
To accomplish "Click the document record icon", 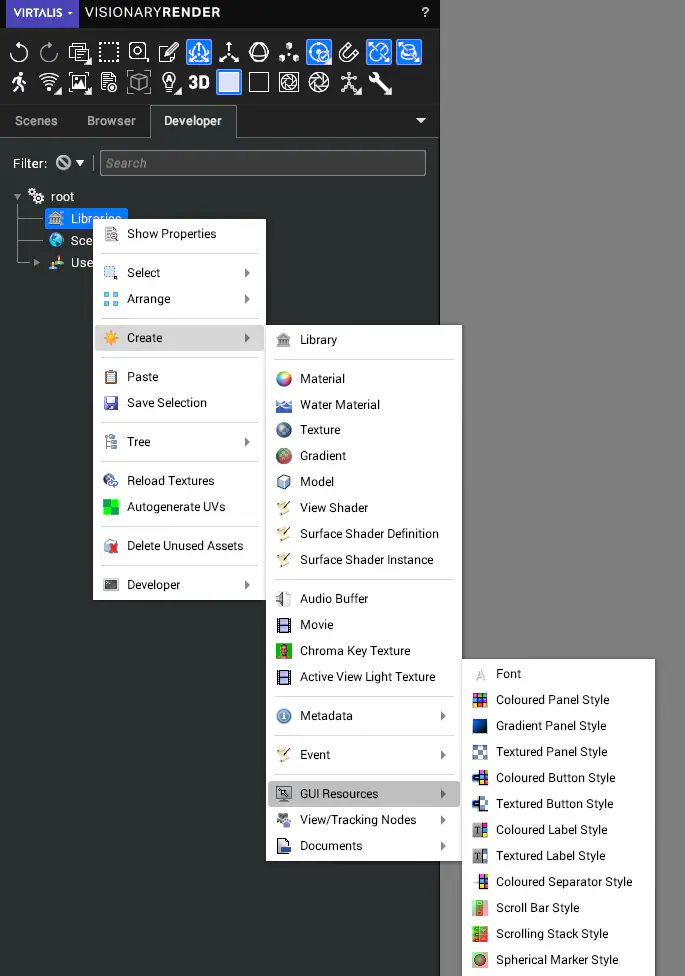I will pos(109,82).
